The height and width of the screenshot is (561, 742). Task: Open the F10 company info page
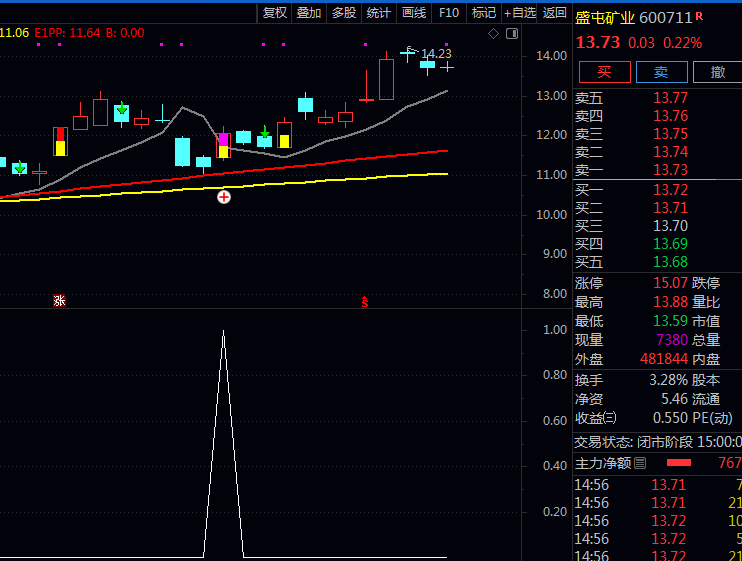point(449,13)
